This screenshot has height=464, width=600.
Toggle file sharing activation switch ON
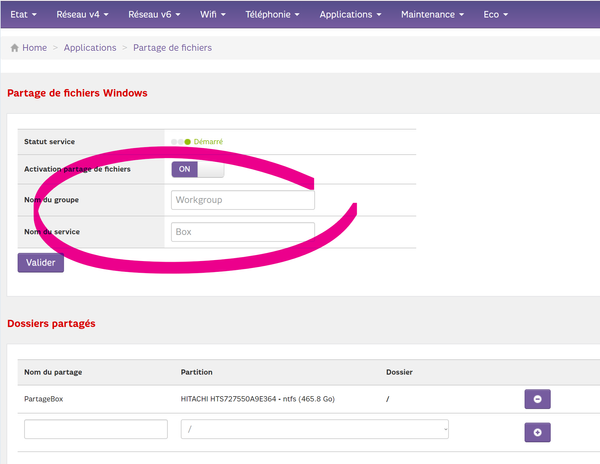197,169
